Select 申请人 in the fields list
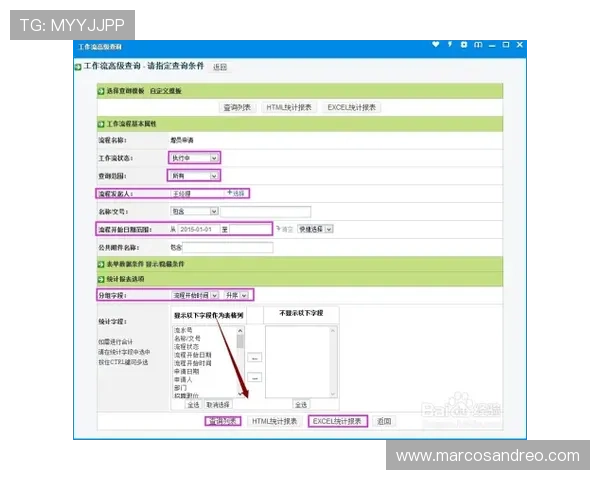 coord(183,380)
